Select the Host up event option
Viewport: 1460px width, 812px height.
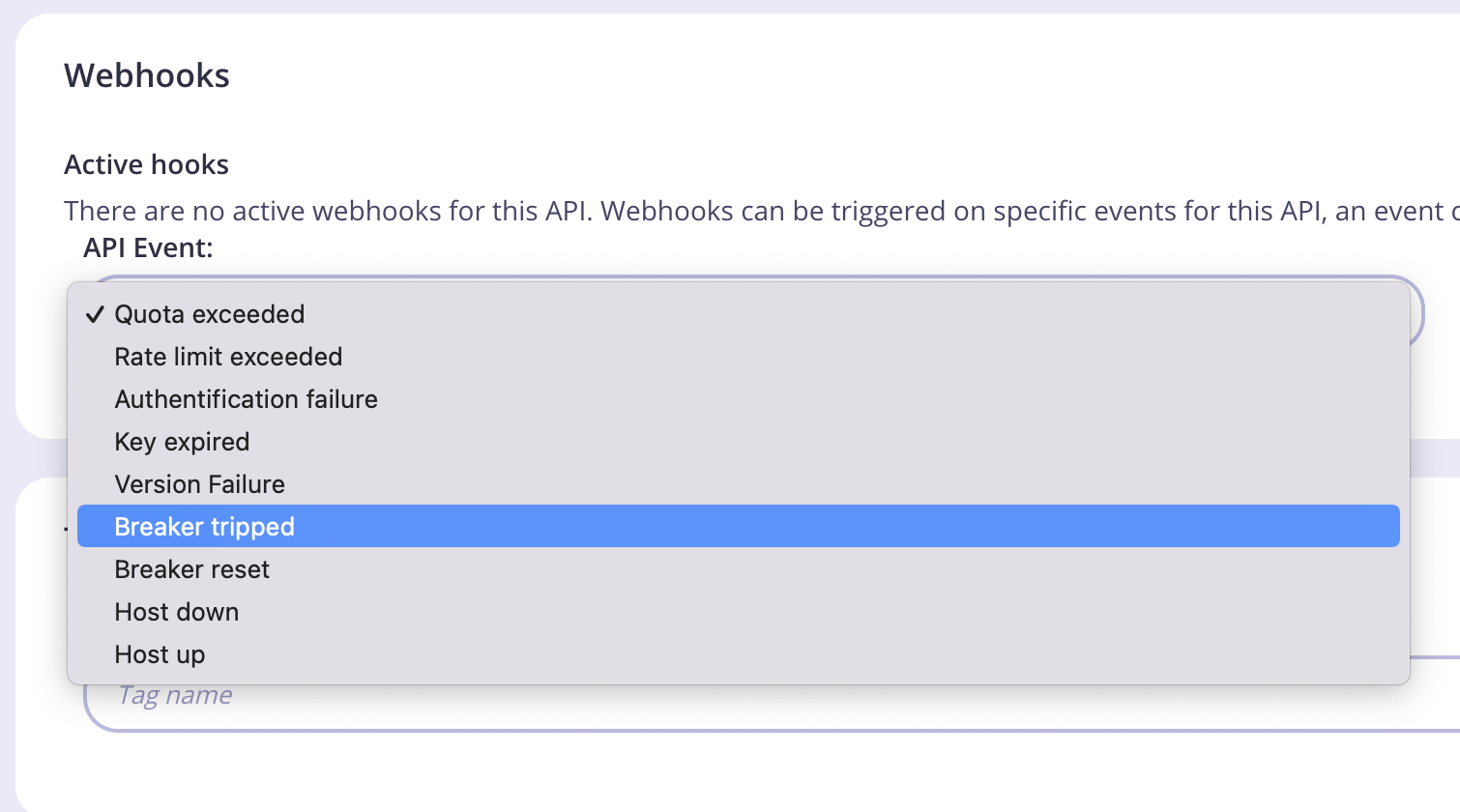click(x=160, y=653)
